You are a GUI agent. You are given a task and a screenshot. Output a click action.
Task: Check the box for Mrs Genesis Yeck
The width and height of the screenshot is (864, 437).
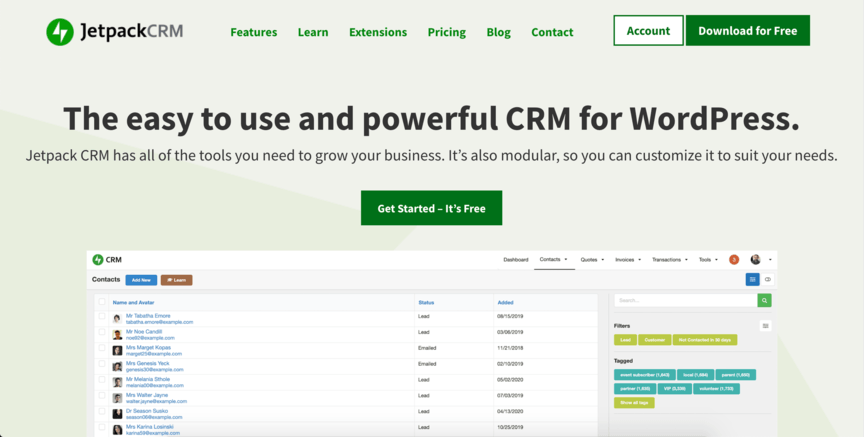click(101, 364)
